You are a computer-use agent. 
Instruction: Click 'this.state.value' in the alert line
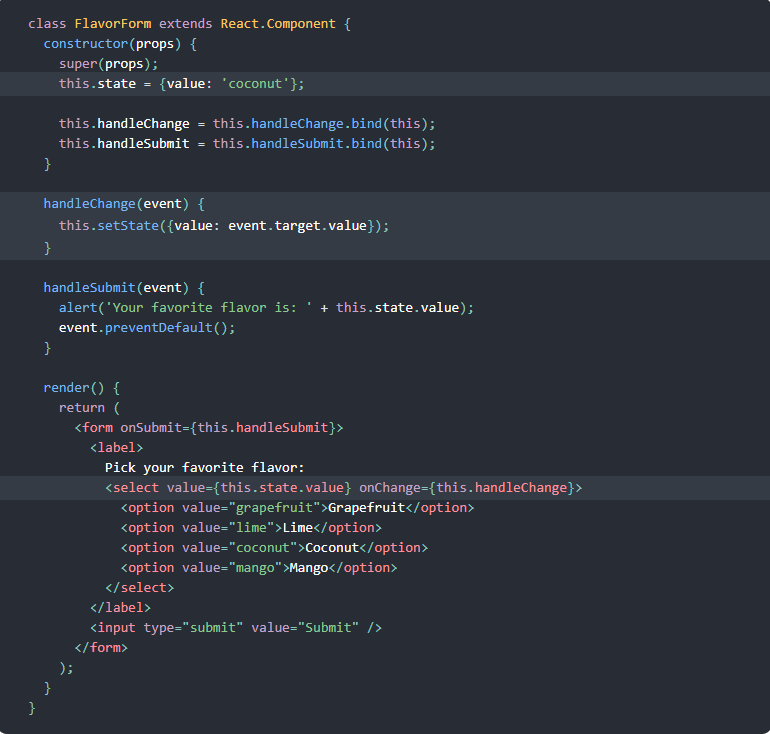[397, 308]
